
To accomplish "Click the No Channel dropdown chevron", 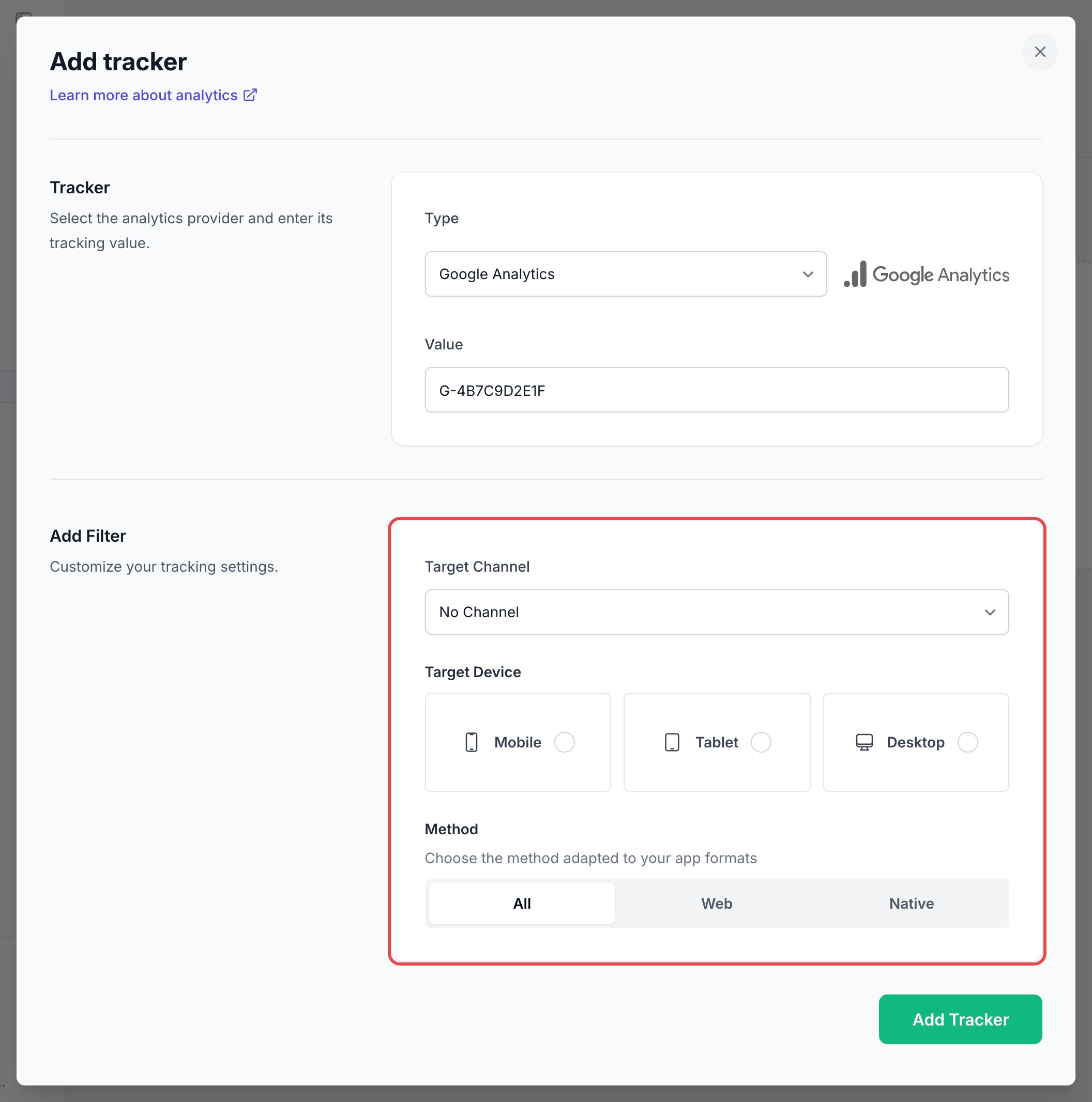I will (x=990, y=612).
